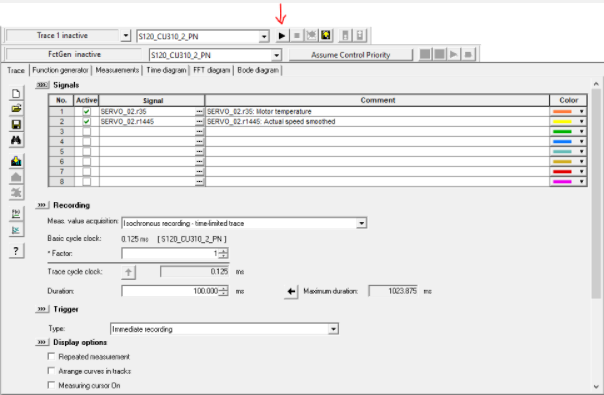604x395 pixels.
Task: Switch to the Time diagram tab
Action: coord(166,70)
